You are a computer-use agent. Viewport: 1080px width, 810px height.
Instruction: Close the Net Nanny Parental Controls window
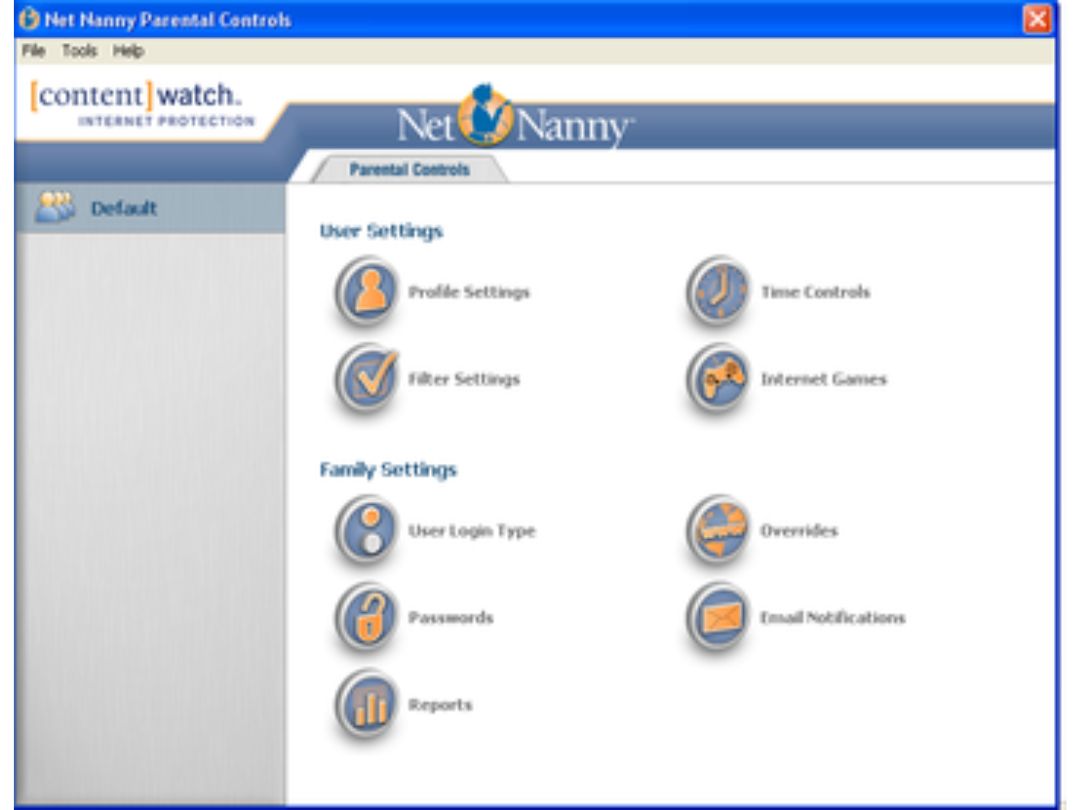(1037, 19)
